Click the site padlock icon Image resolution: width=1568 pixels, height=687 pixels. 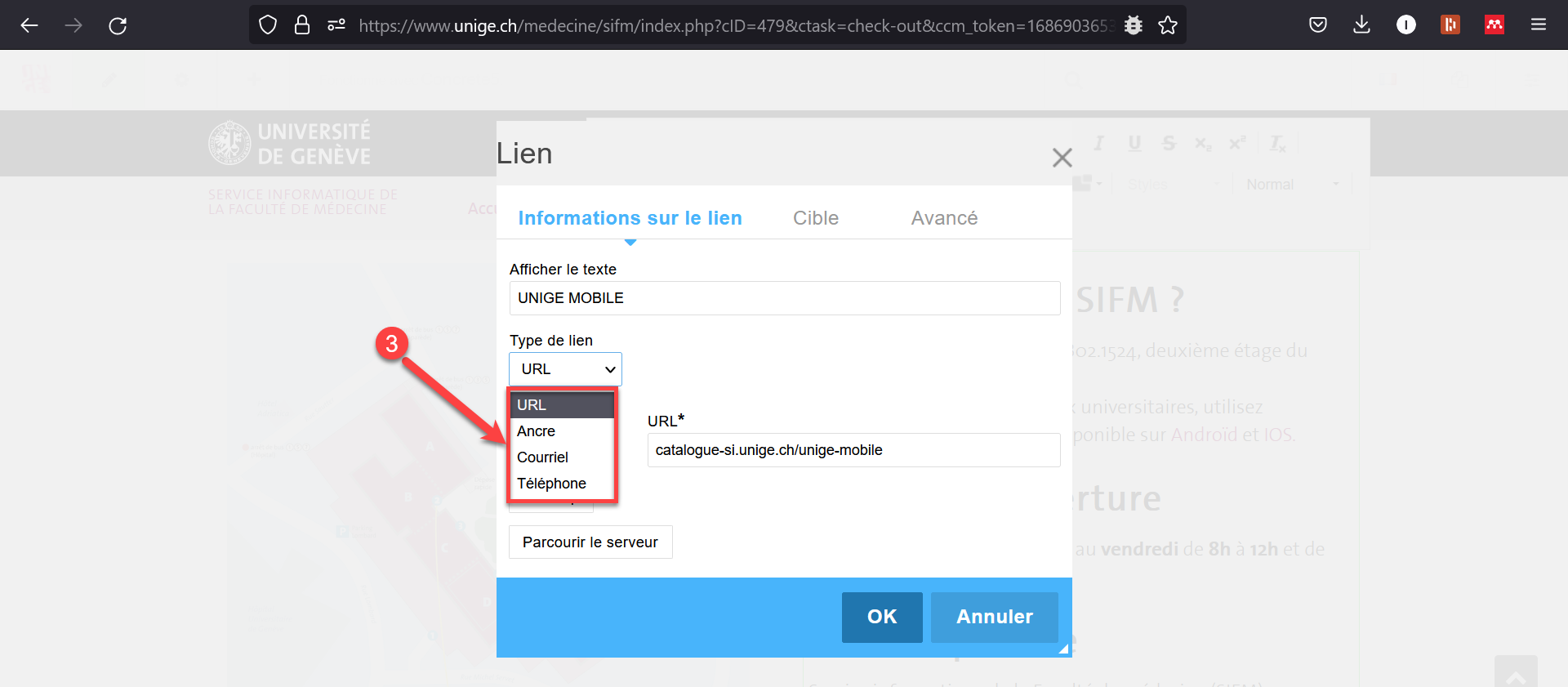tap(302, 25)
